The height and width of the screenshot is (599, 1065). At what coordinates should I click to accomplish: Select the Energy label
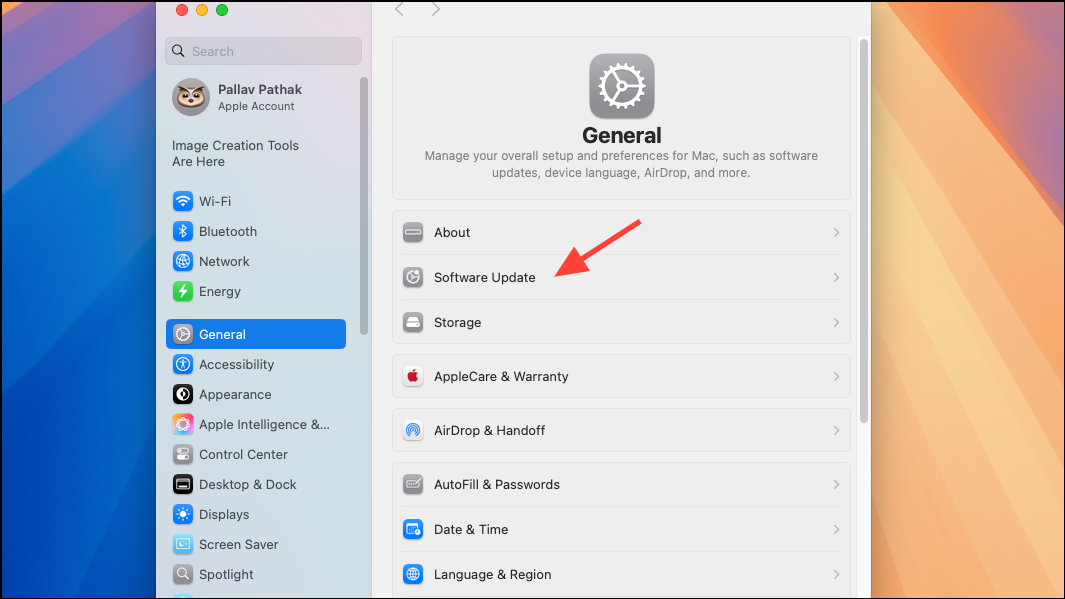[219, 291]
